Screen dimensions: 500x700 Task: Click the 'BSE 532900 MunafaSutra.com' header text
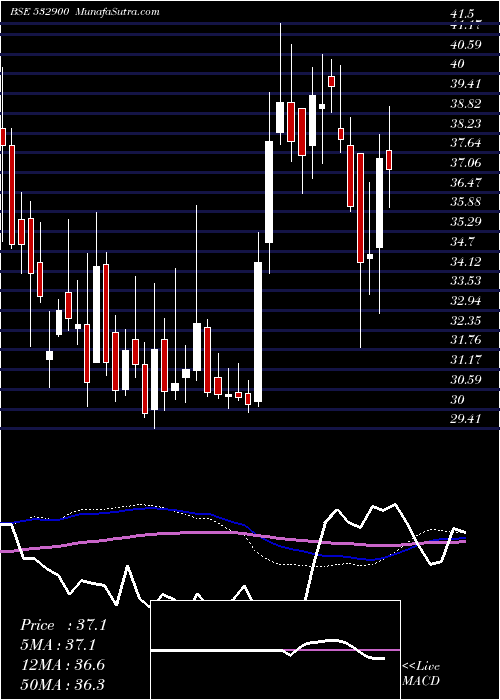tap(85, 12)
